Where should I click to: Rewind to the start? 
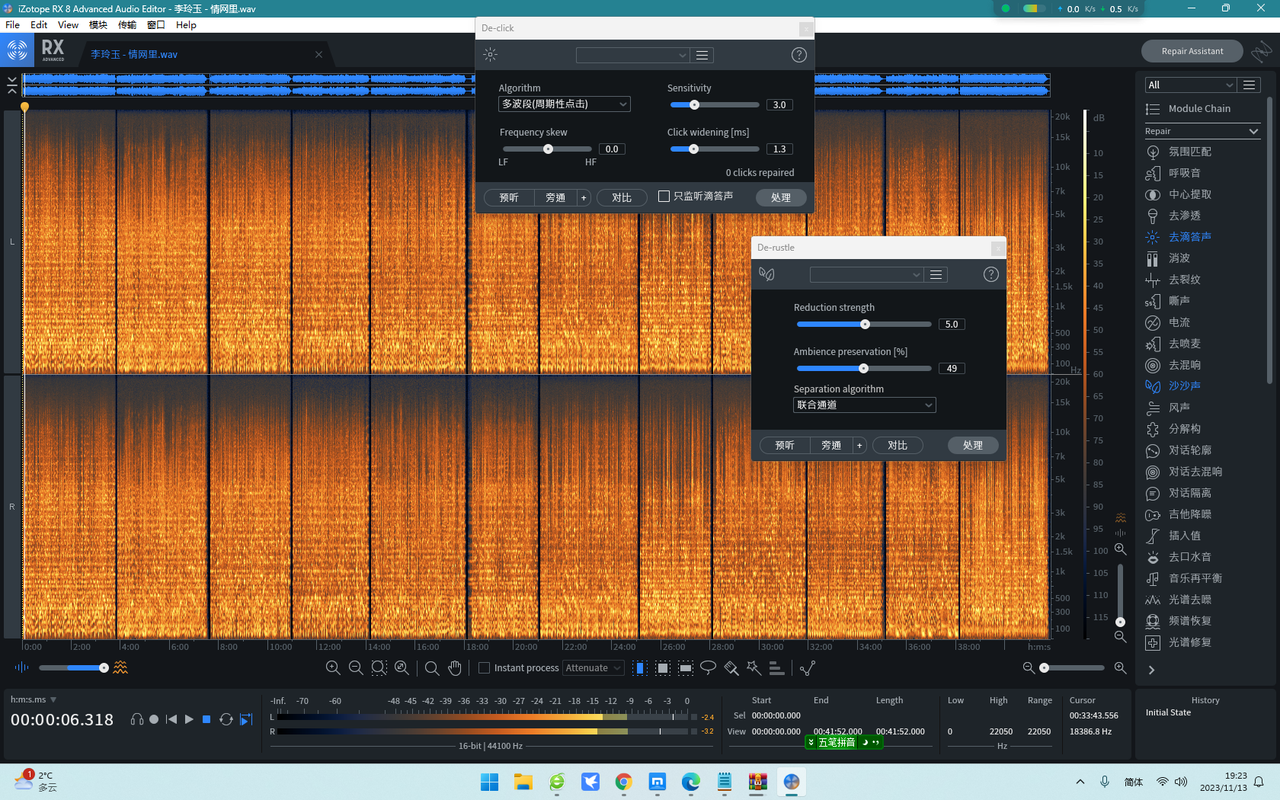click(171, 719)
